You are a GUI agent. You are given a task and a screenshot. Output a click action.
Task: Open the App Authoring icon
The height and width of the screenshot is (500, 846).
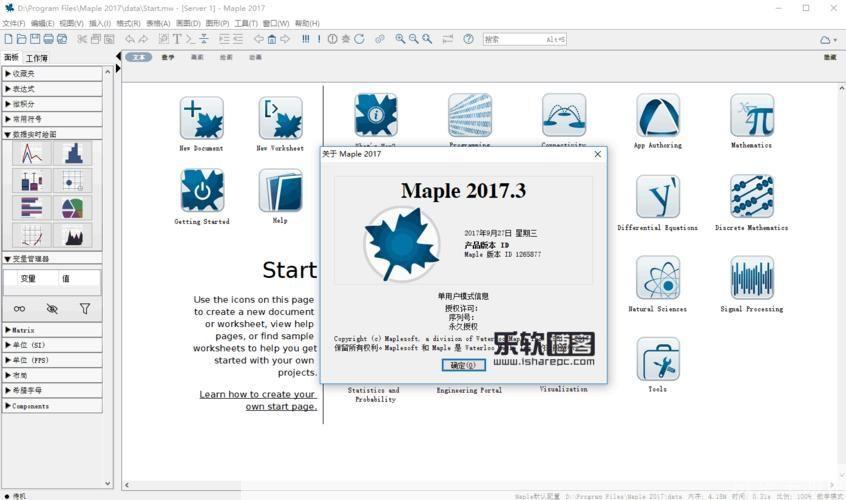click(658, 115)
